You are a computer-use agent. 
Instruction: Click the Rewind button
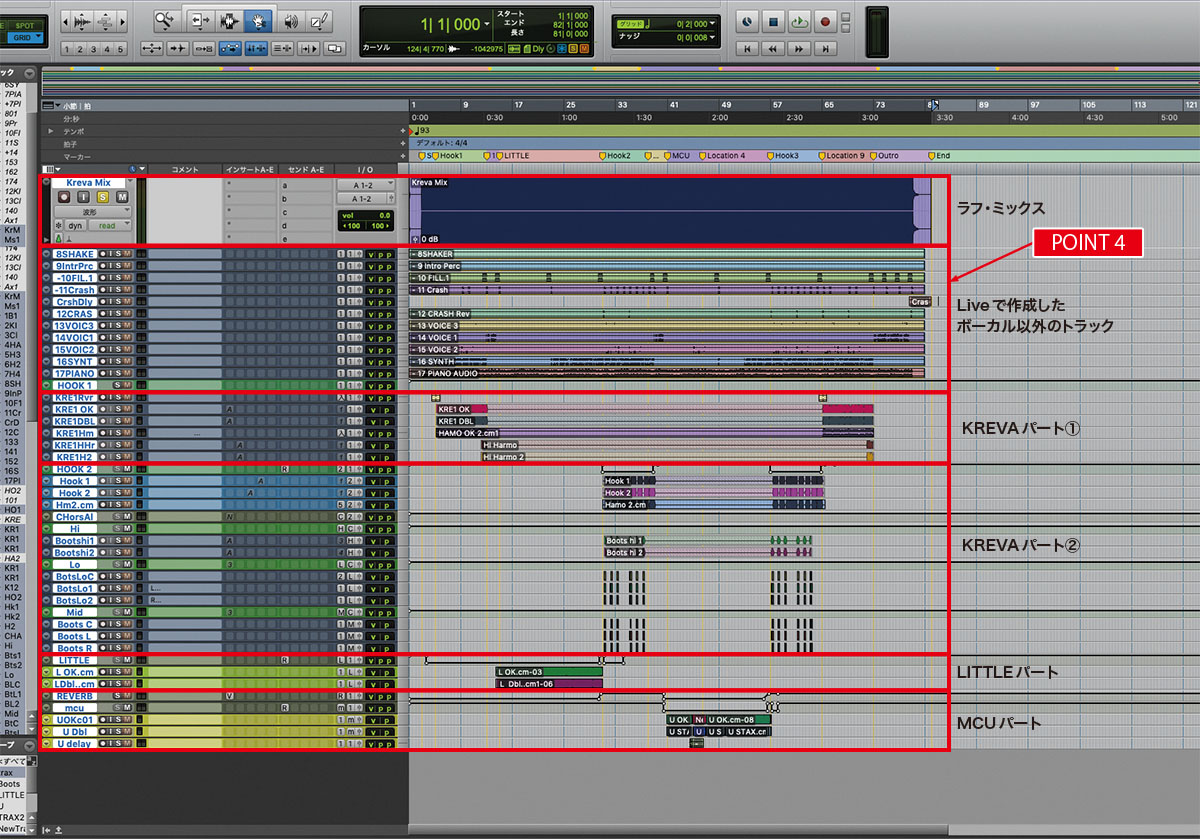coord(774,48)
